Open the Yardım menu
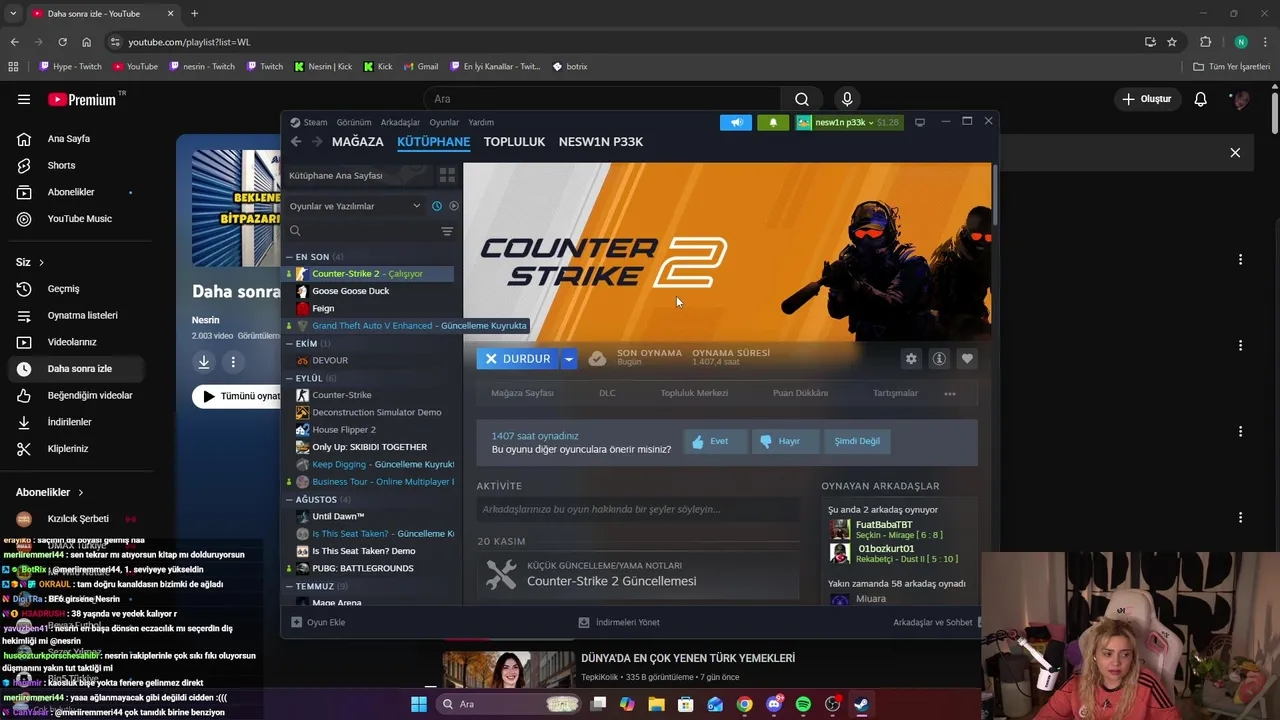1280x720 pixels. click(481, 122)
